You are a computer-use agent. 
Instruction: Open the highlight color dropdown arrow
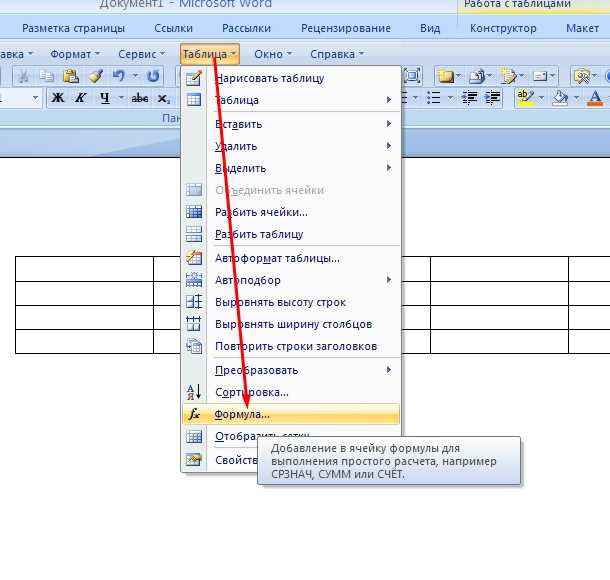[x=541, y=98]
